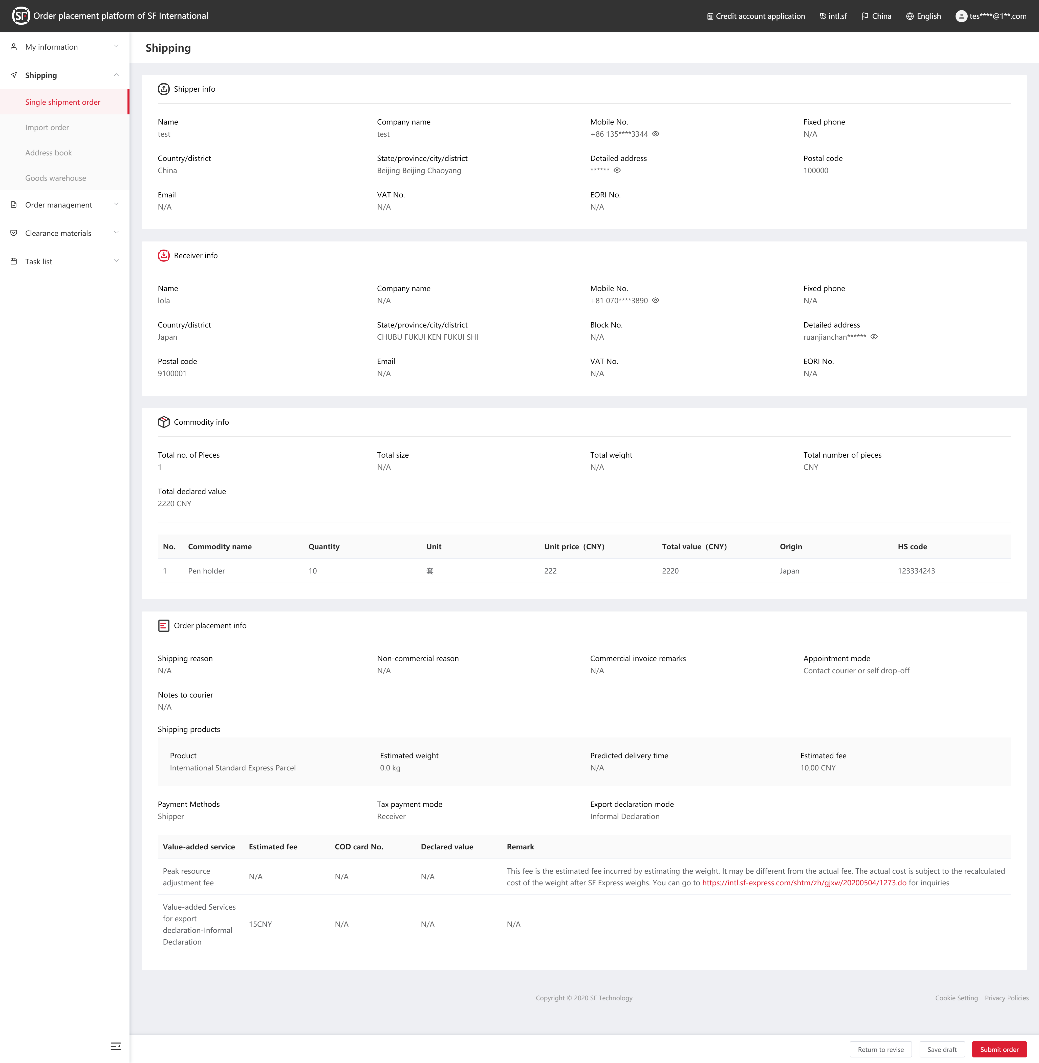Open Credit account application link

[x=756, y=16]
